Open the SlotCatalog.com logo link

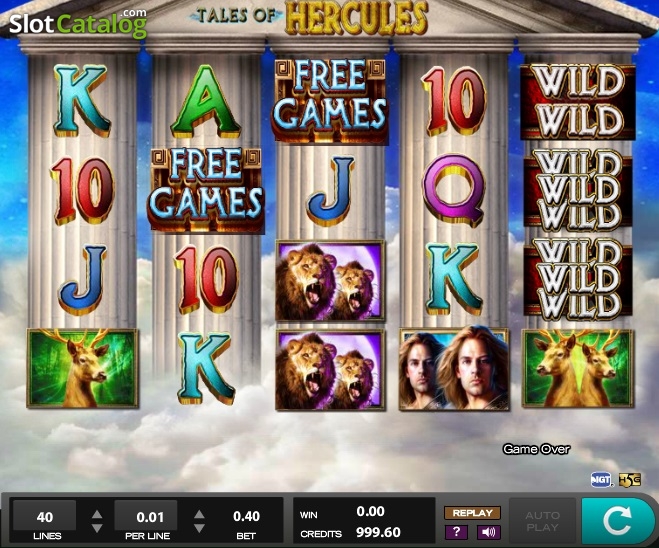[78, 23]
